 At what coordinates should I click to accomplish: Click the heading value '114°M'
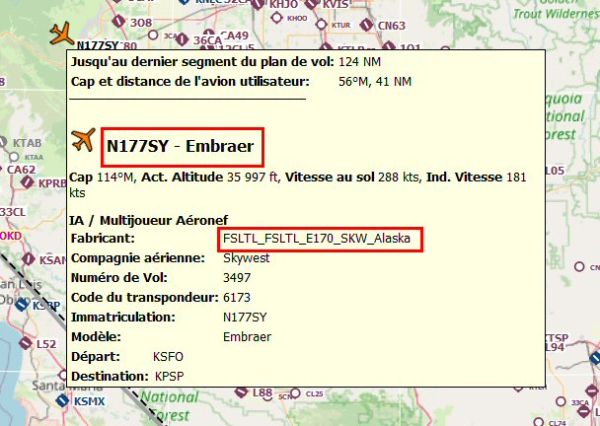pyautogui.click(x=116, y=177)
